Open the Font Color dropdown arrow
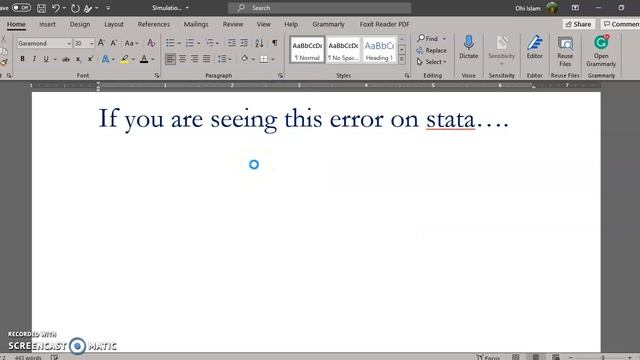This screenshot has height=360, width=640. click(153, 60)
